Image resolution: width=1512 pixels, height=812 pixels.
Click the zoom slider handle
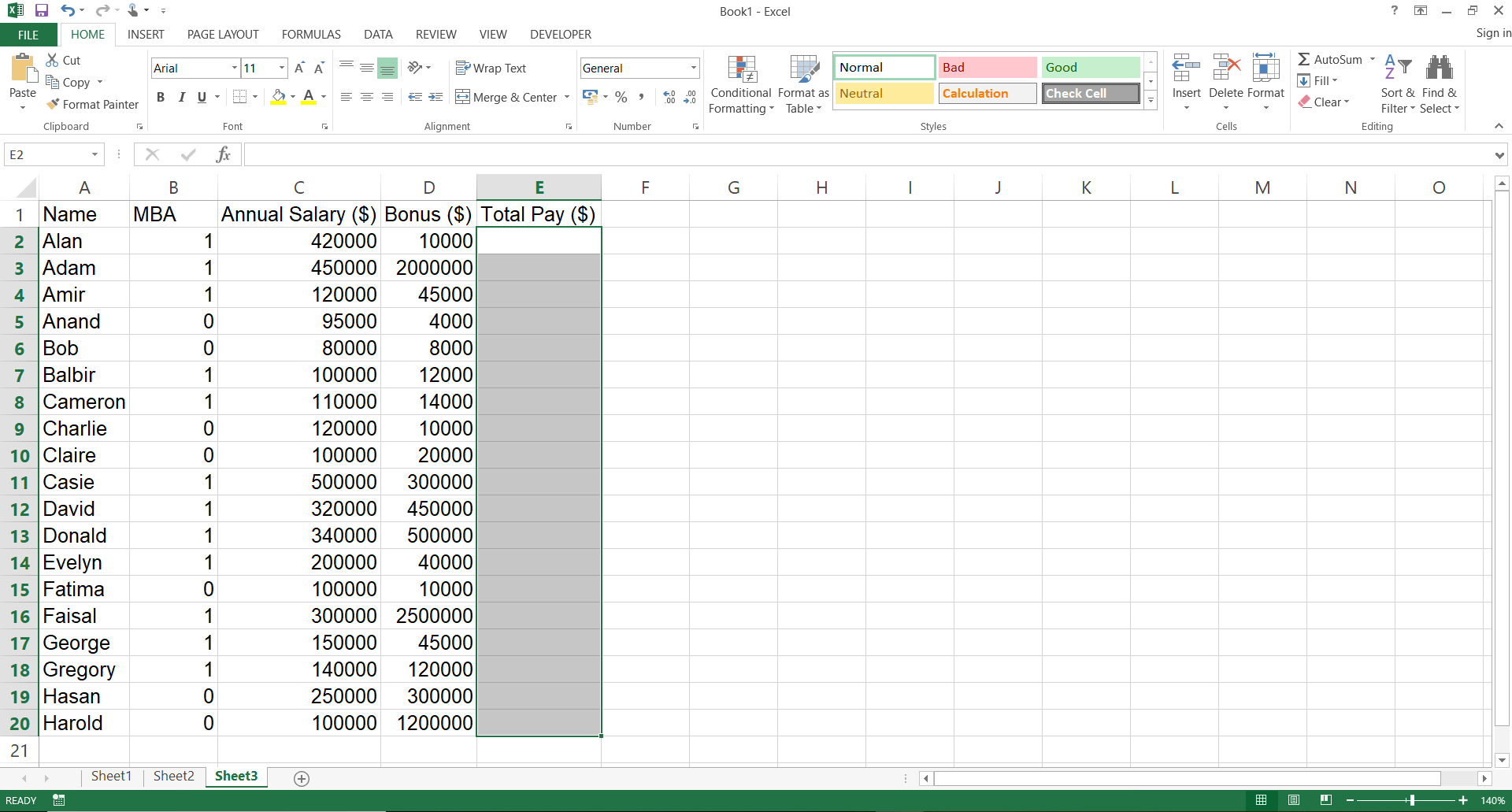[x=1412, y=800]
